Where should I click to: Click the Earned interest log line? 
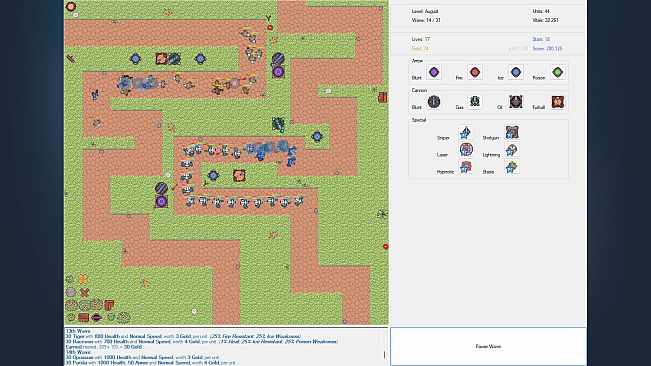pos(104,347)
